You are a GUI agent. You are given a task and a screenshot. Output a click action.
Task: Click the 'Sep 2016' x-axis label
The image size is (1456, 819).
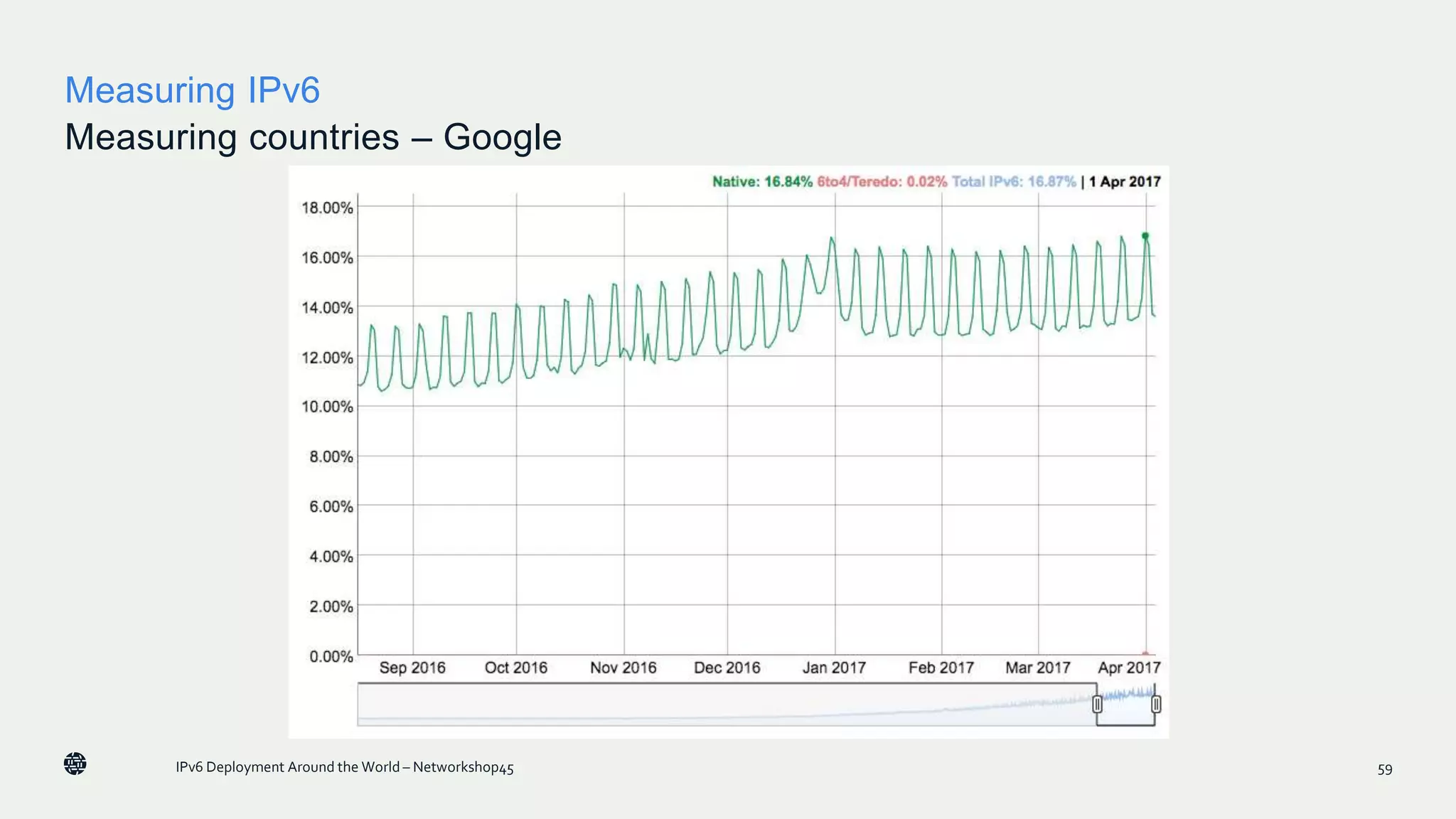412,668
